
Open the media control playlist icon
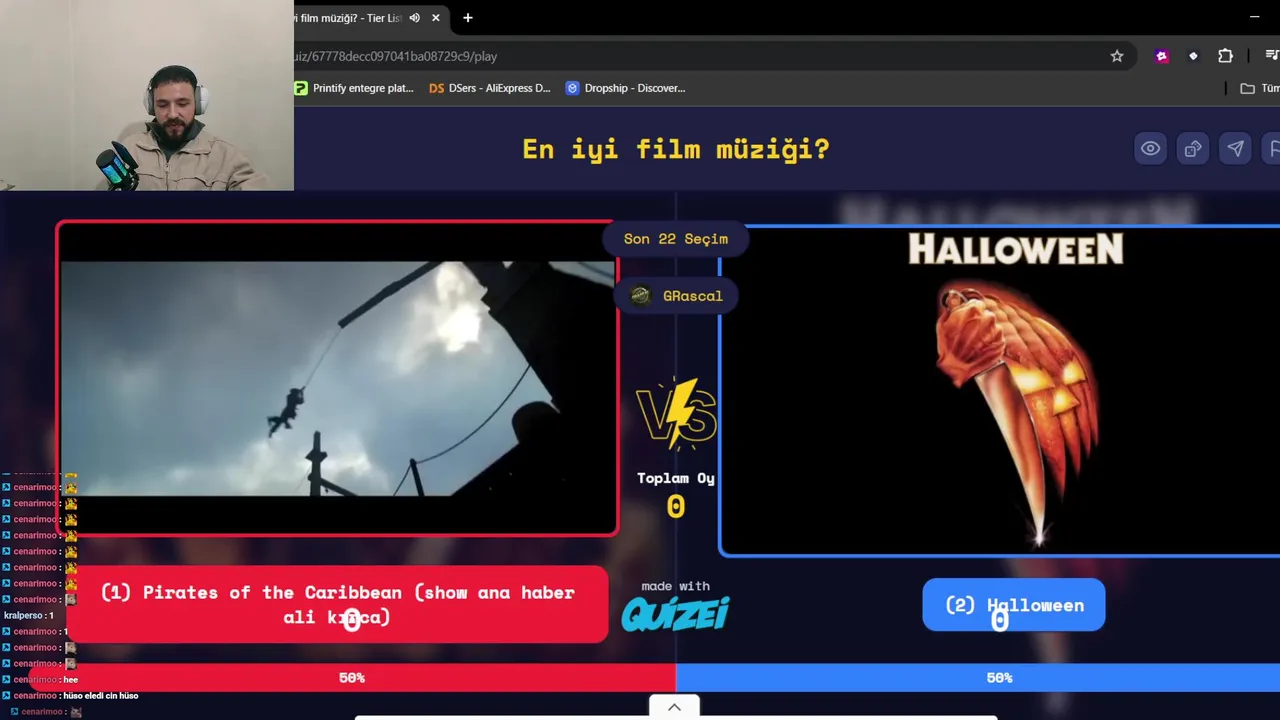pyautogui.click(x=1271, y=56)
